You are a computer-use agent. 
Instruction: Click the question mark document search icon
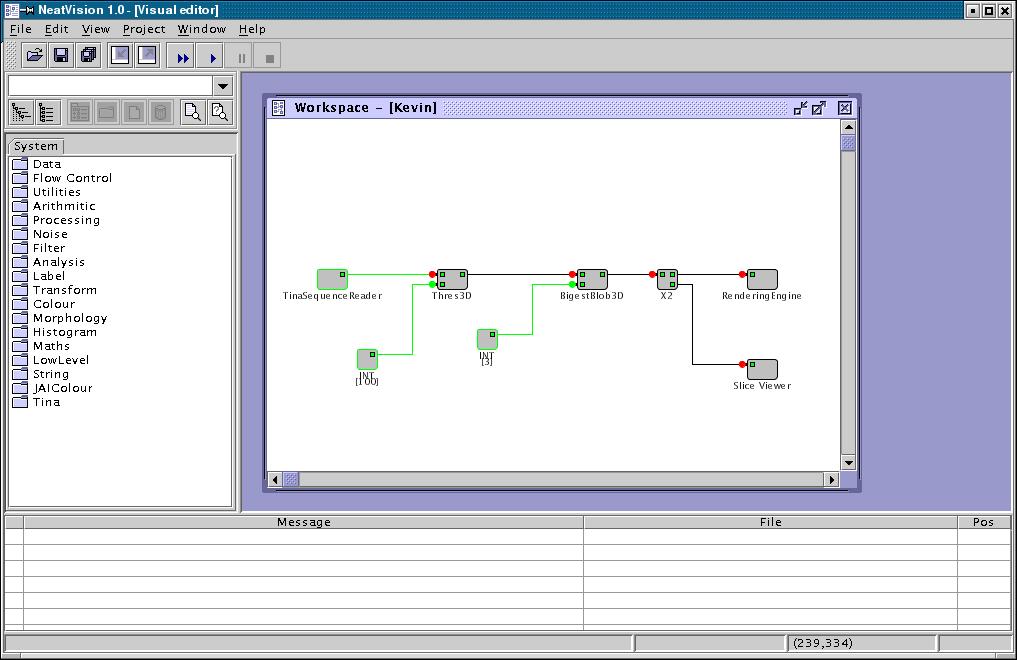219,113
